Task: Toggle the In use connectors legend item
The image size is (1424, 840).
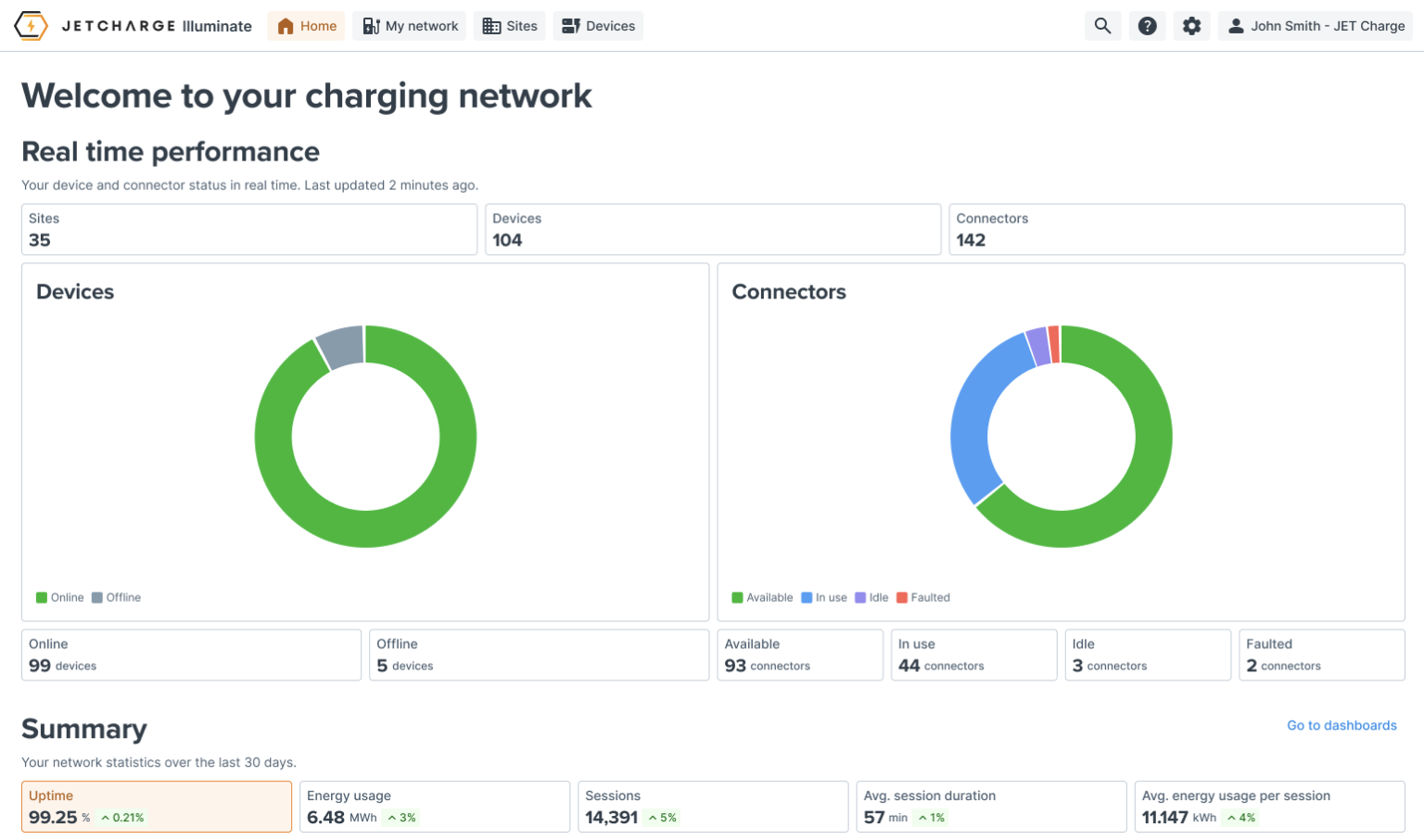Action: pos(824,598)
